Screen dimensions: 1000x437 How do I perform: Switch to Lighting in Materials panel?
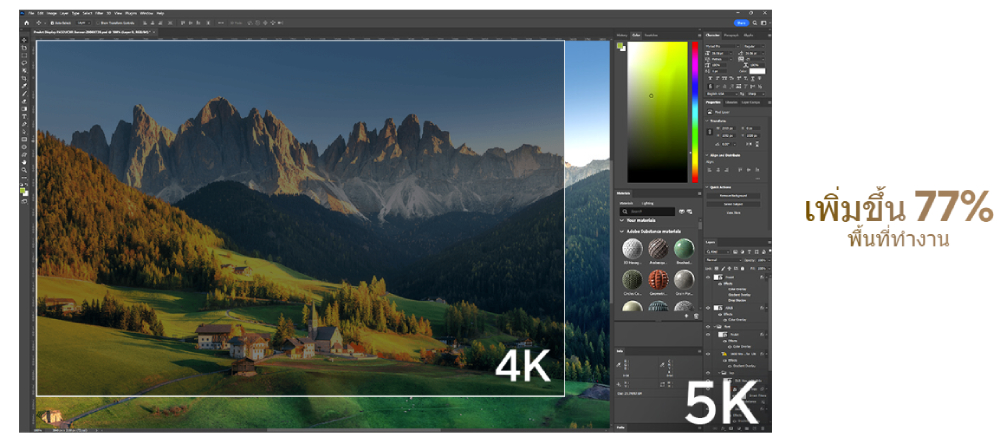[647, 204]
